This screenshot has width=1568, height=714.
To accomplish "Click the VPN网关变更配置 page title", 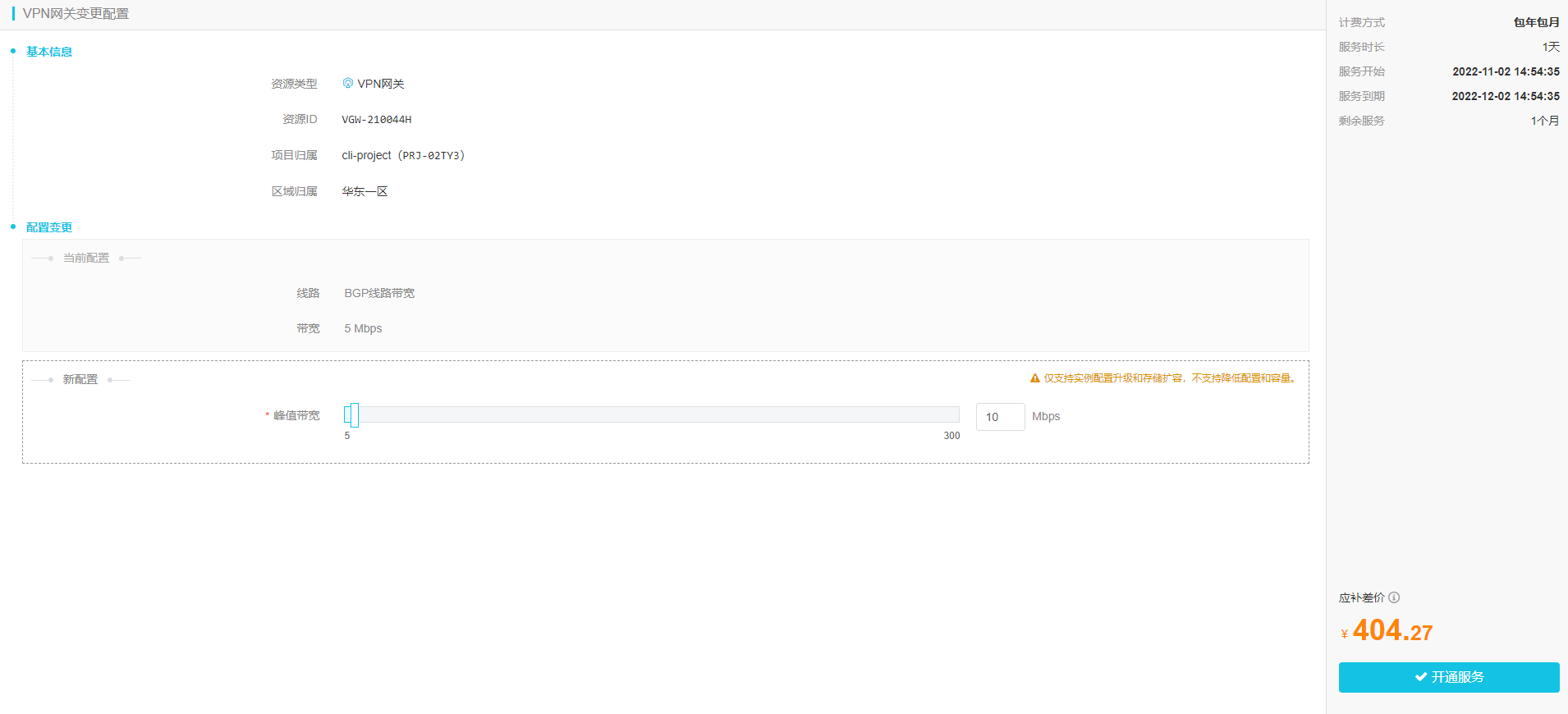I will pos(76,14).
